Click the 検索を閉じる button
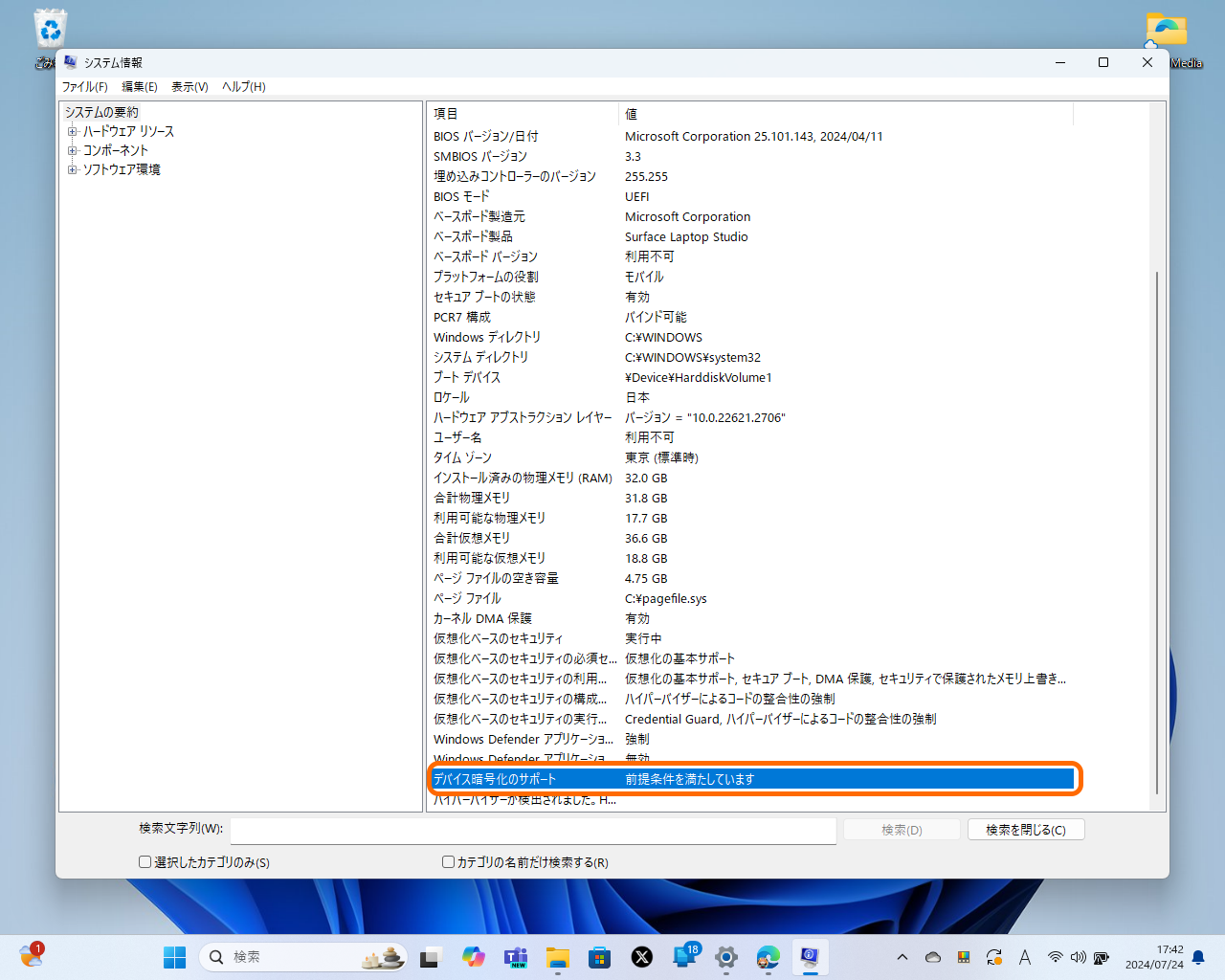Image resolution: width=1225 pixels, height=980 pixels. click(x=1026, y=829)
